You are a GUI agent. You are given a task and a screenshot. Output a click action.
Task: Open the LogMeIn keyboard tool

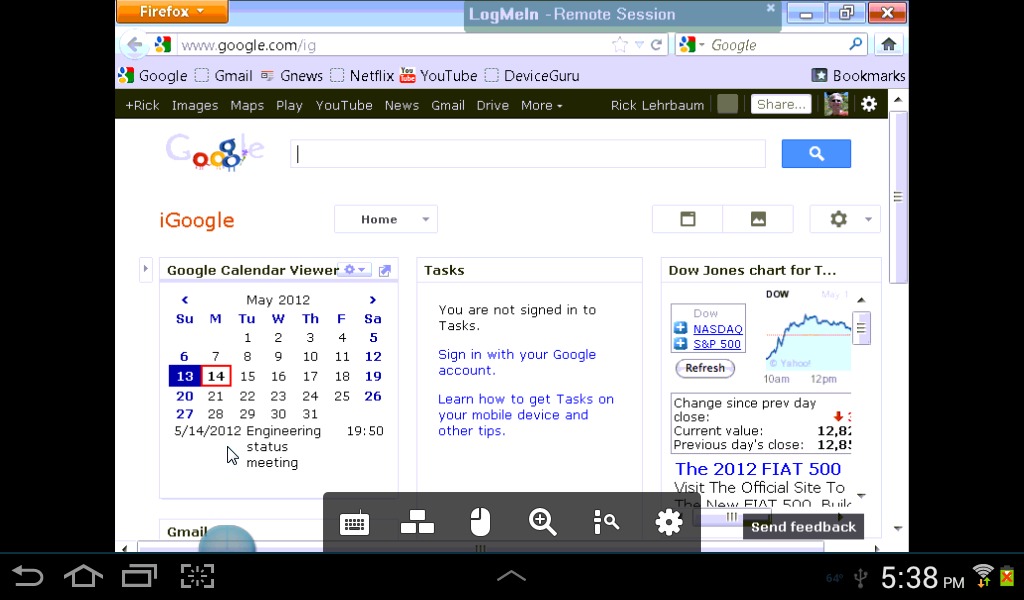click(x=355, y=524)
